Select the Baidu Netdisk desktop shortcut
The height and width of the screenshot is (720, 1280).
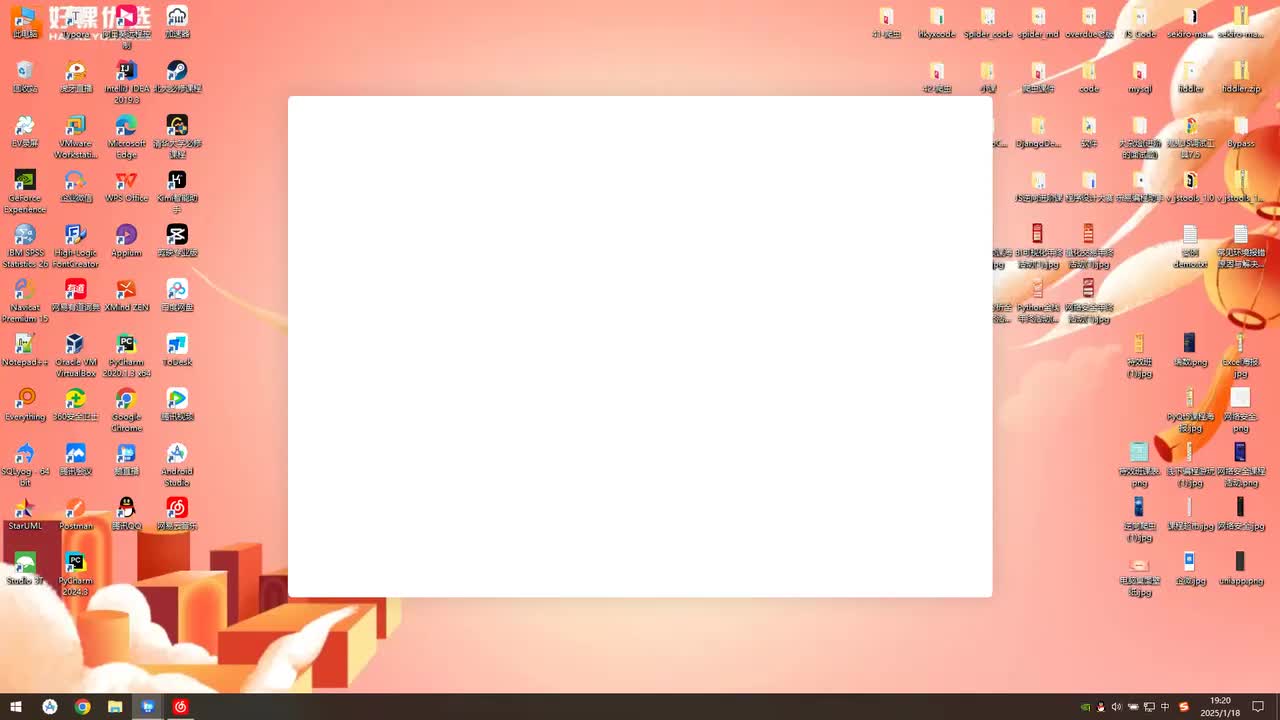pyautogui.click(x=177, y=295)
